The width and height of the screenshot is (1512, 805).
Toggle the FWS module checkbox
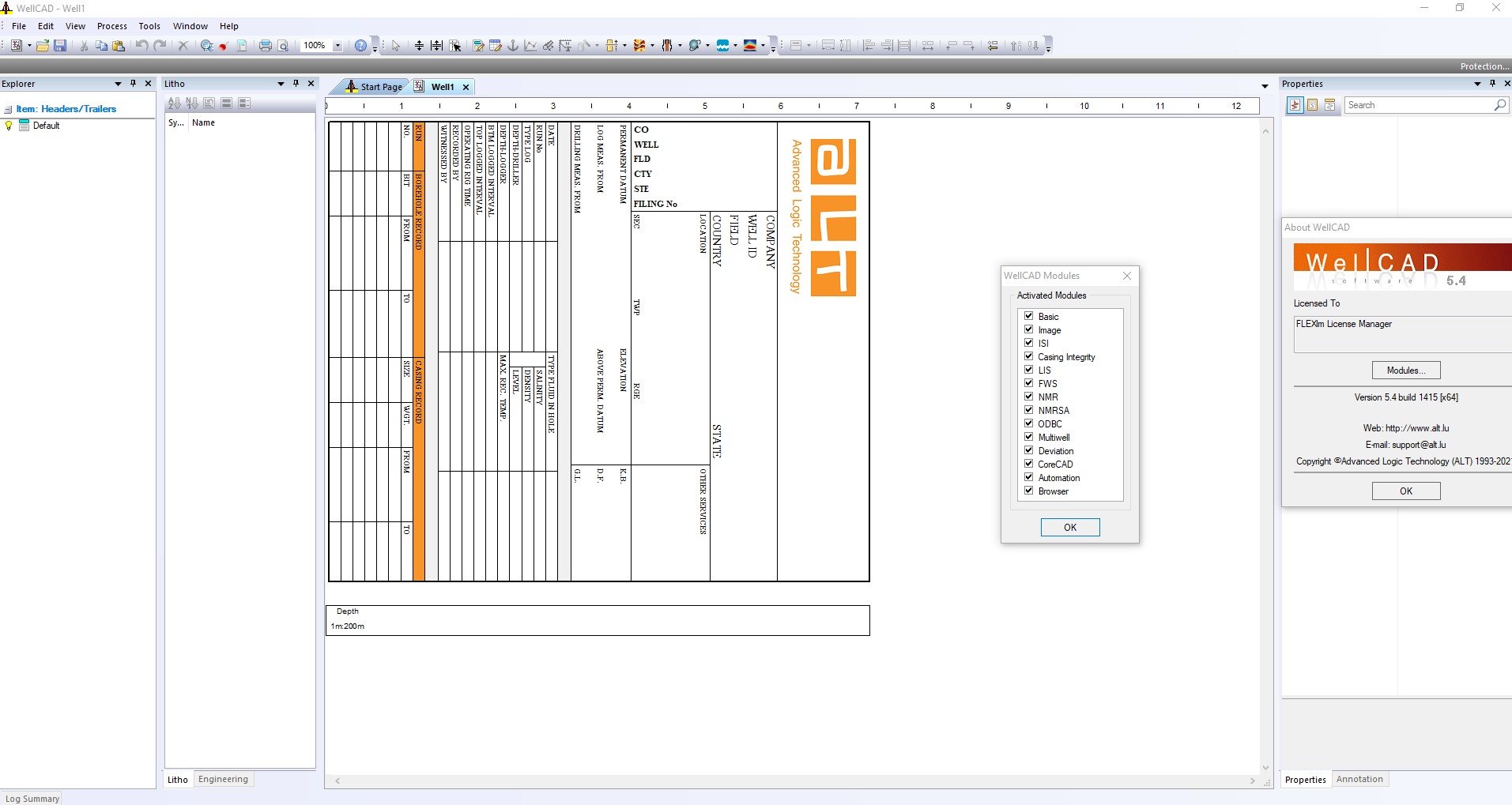coord(1028,383)
